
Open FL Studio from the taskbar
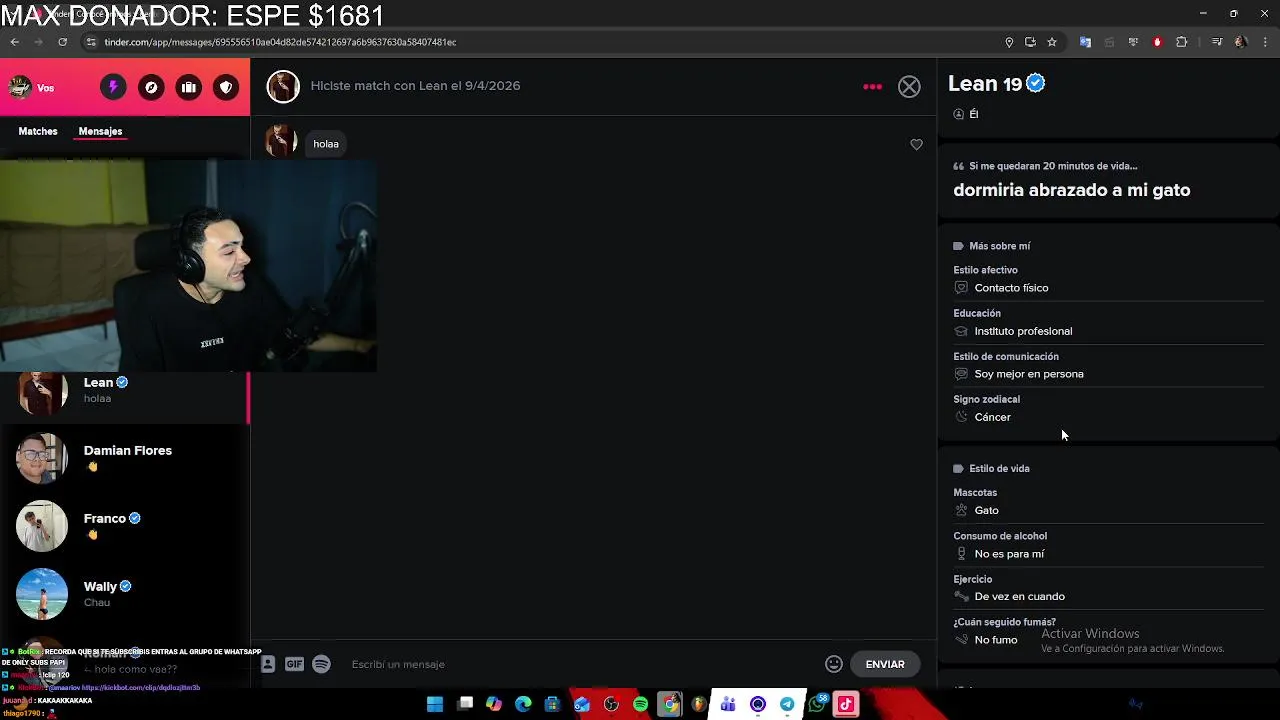click(699, 704)
